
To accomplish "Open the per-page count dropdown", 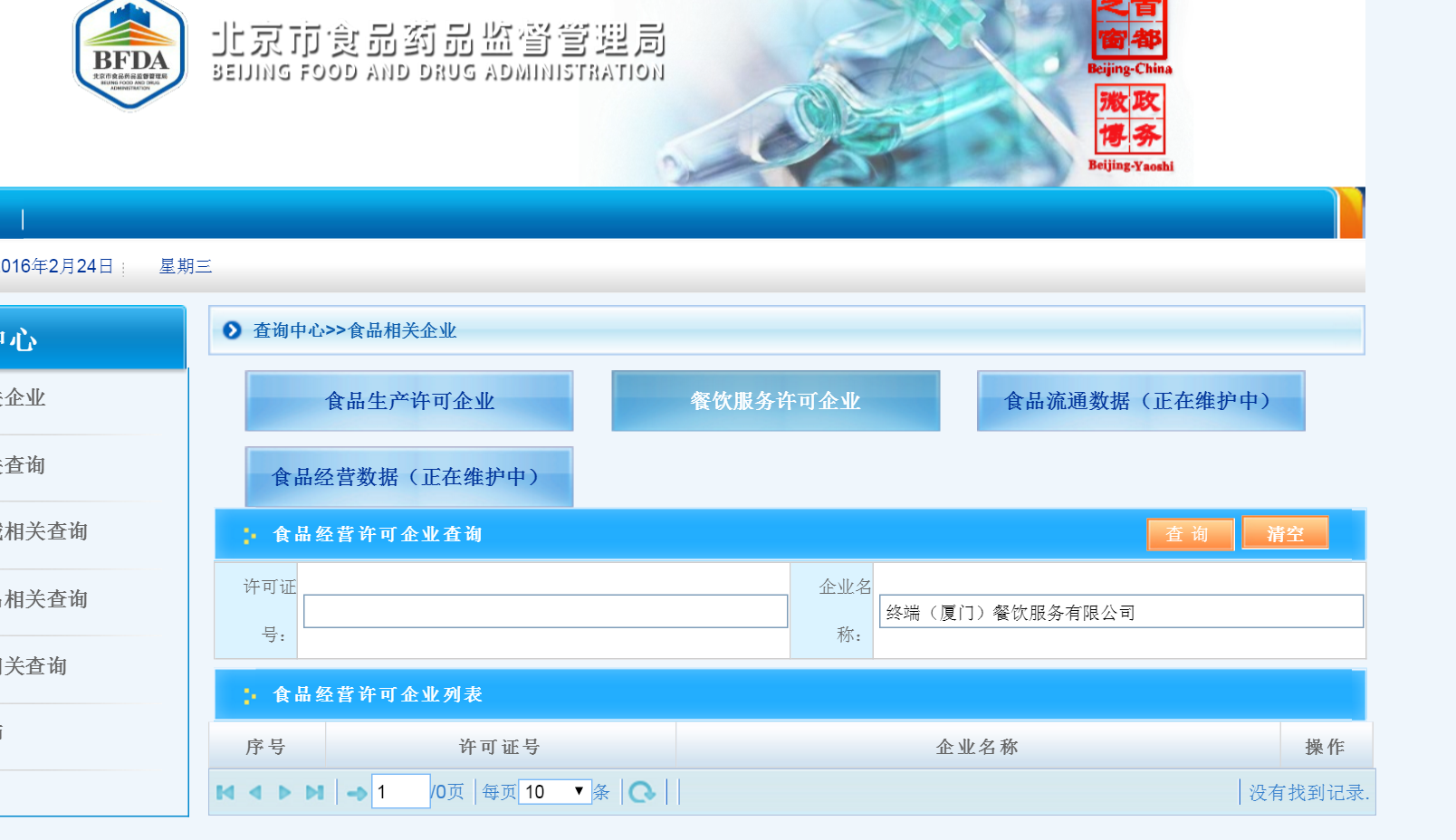I will 555,792.
